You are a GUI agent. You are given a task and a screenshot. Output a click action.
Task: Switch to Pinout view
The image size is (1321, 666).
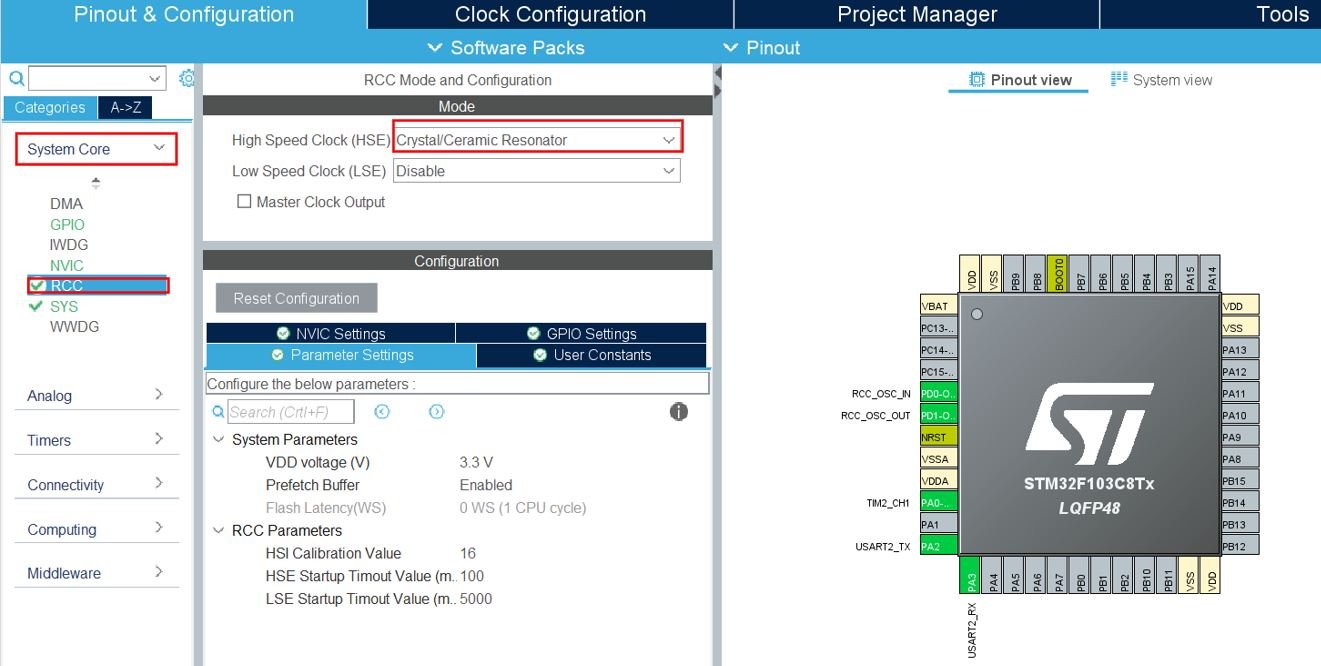click(1019, 80)
